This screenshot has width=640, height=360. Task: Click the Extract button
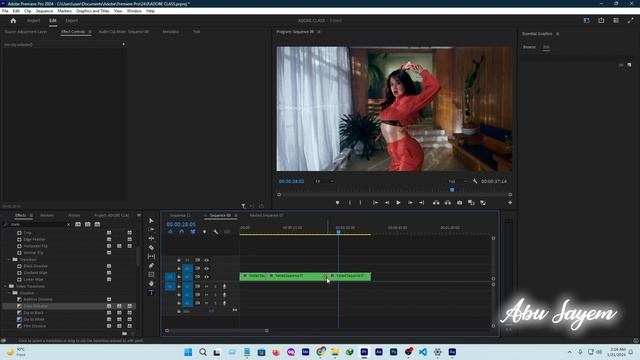(x=448, y=202)
